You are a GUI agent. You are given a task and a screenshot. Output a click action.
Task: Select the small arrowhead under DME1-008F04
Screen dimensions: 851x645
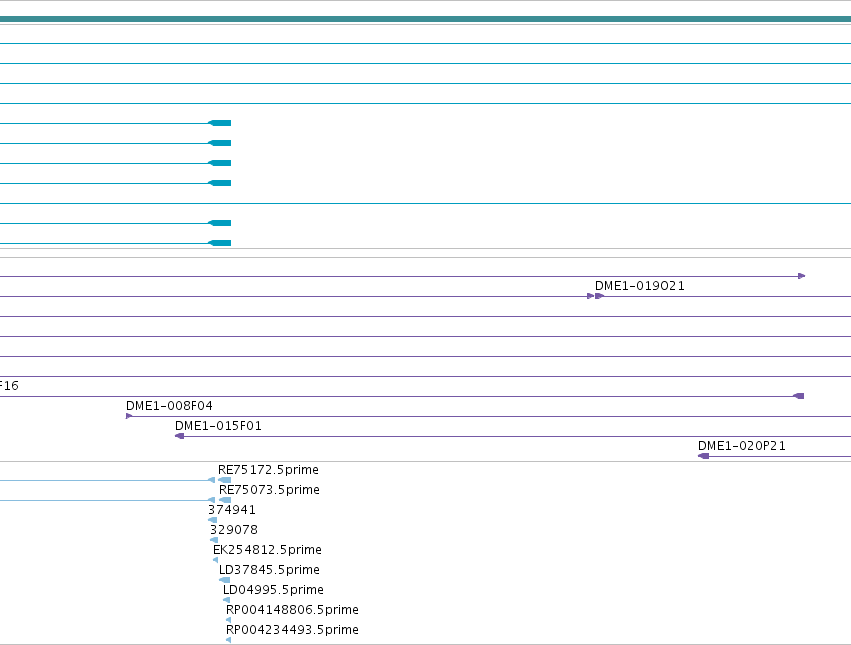pyautogui.click(x=129, y=416)
